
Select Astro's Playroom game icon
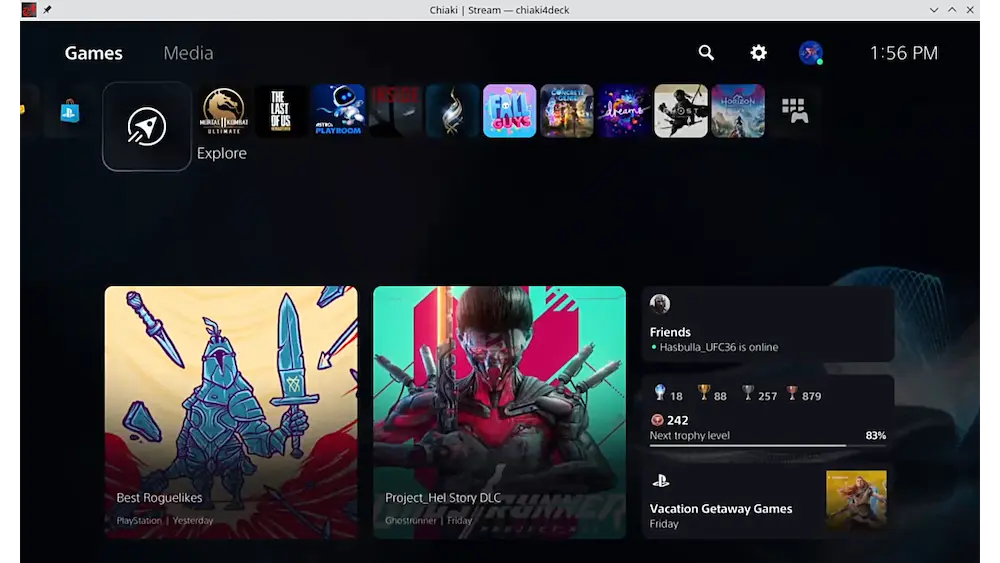[338, 111]
